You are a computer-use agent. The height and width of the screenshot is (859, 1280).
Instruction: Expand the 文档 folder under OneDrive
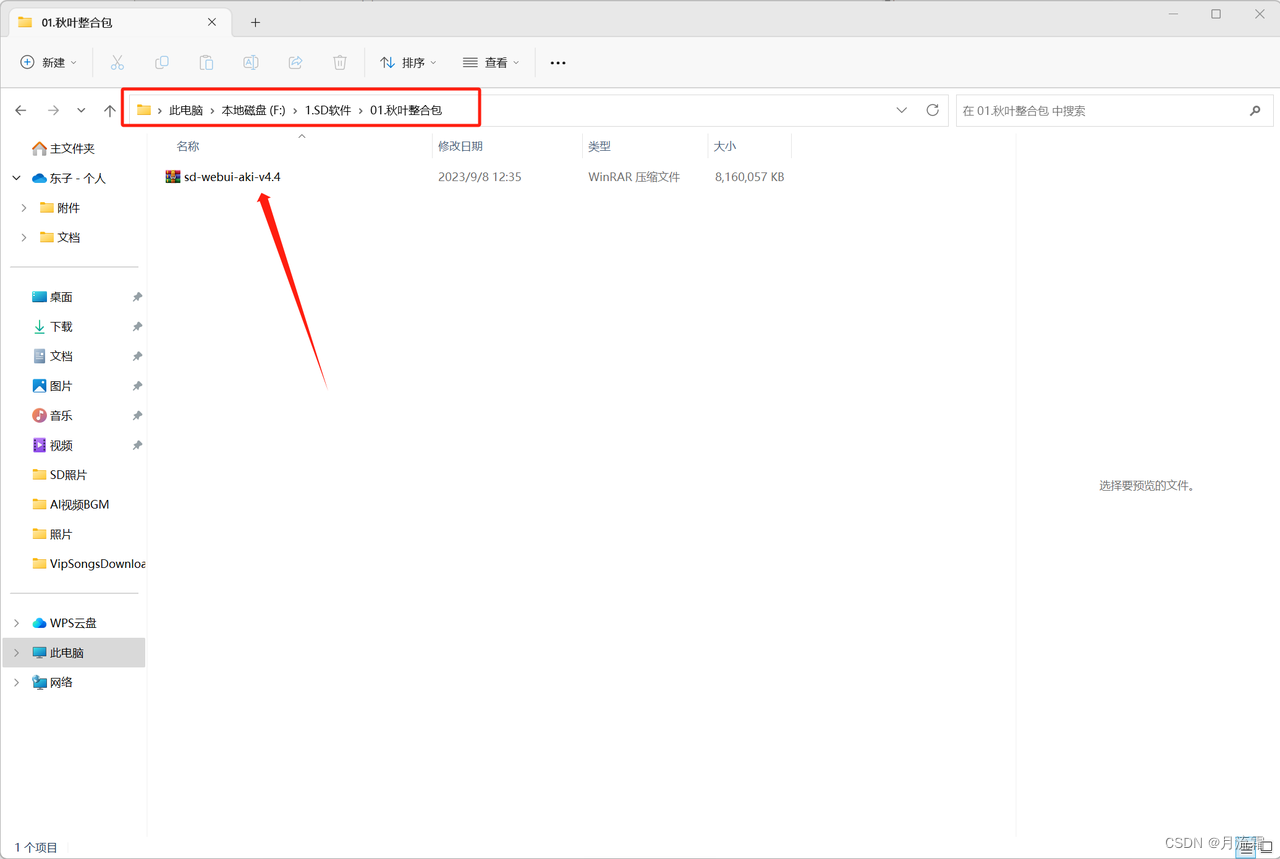[x=24, y=238]
